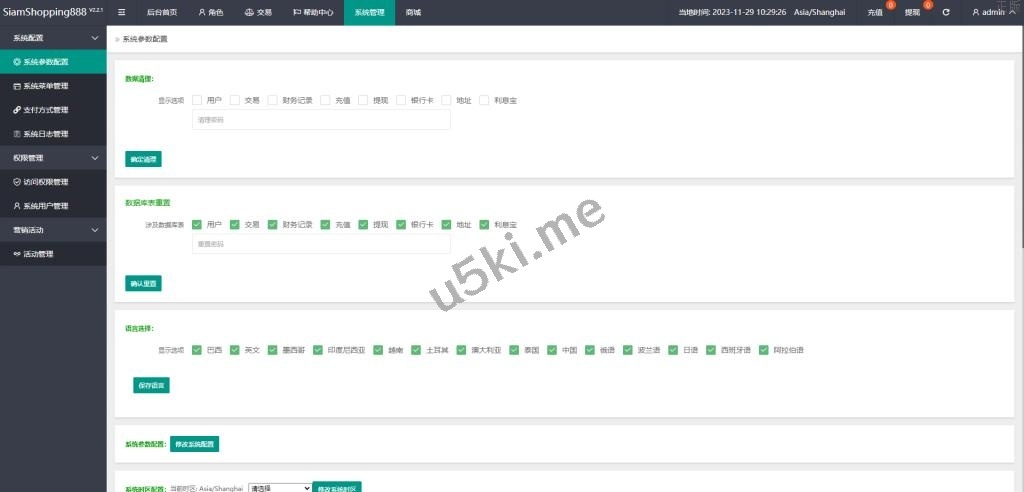Go to the 后台首页 top tab
This screenshot has width=1024, height=492.
pos(161,13)
